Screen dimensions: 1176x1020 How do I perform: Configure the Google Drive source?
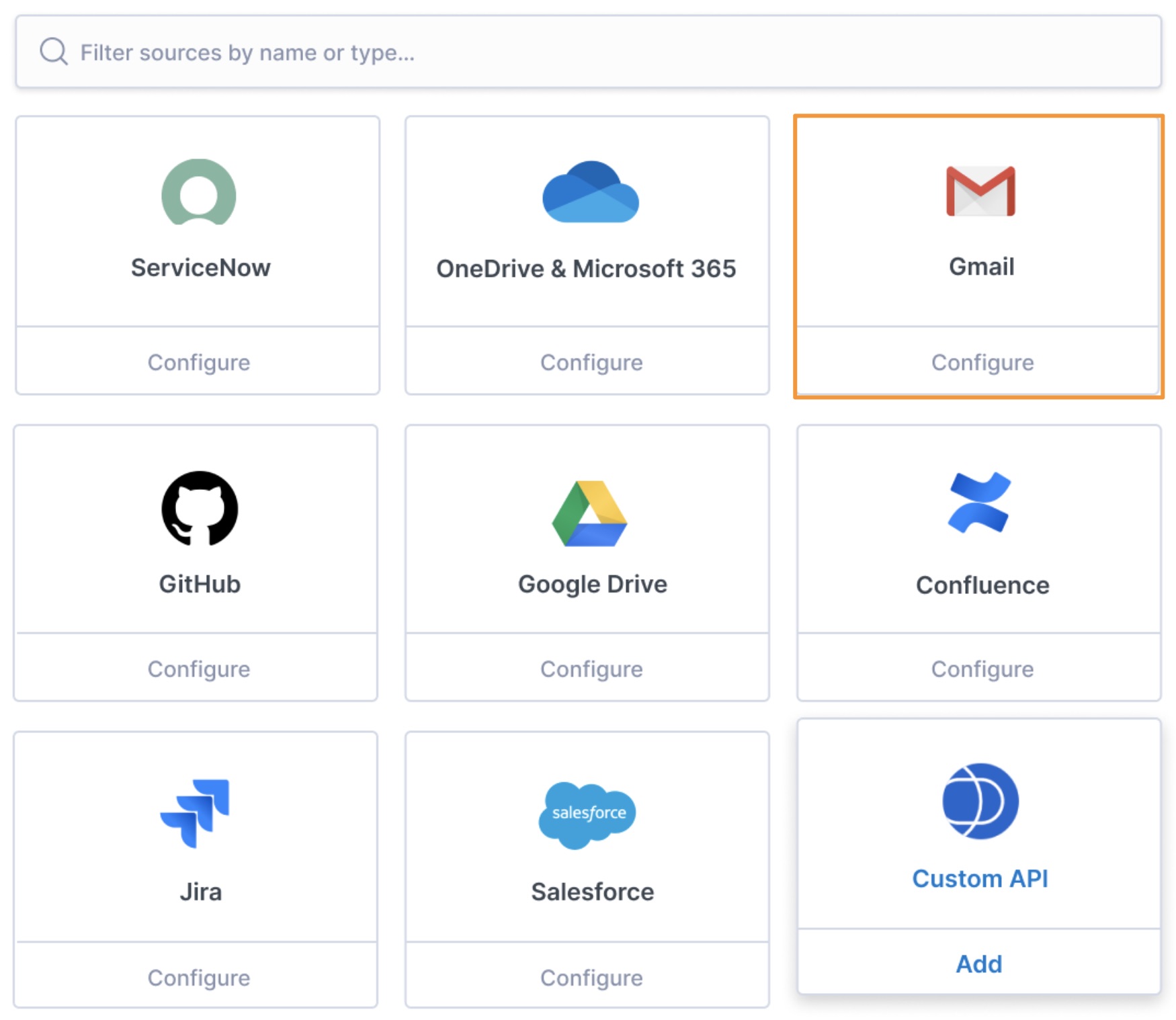(591, 669)
